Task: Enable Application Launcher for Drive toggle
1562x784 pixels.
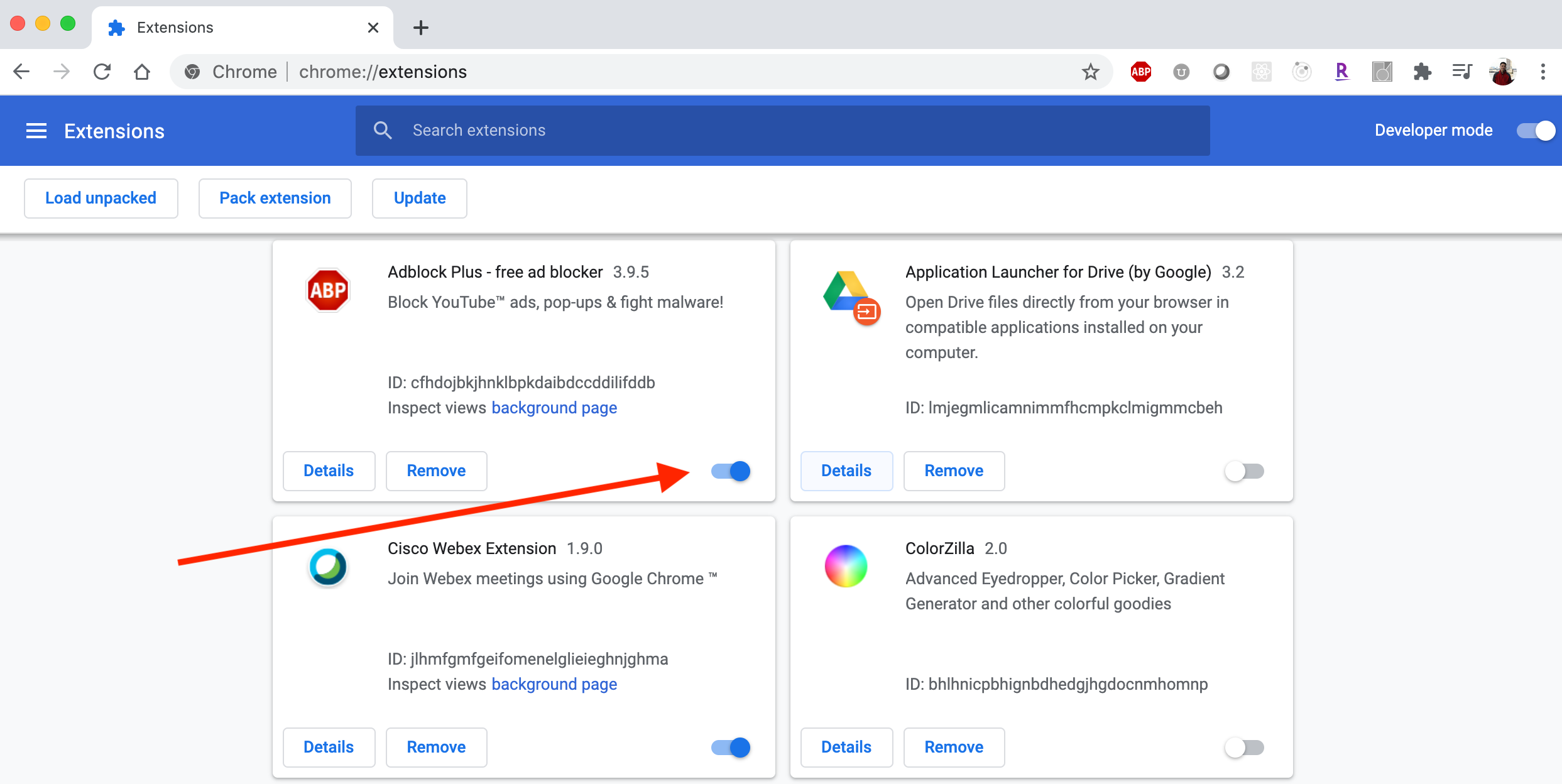Action: click(1245, 471)
